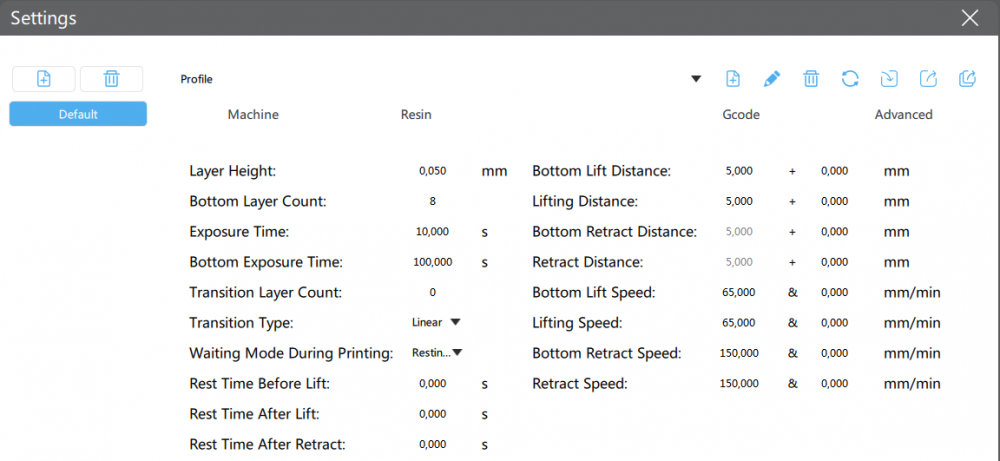The height and width of the screenshot is (461, 1000).
Task: Export profile using the single-page outward arrow icon
Action: 928,79
